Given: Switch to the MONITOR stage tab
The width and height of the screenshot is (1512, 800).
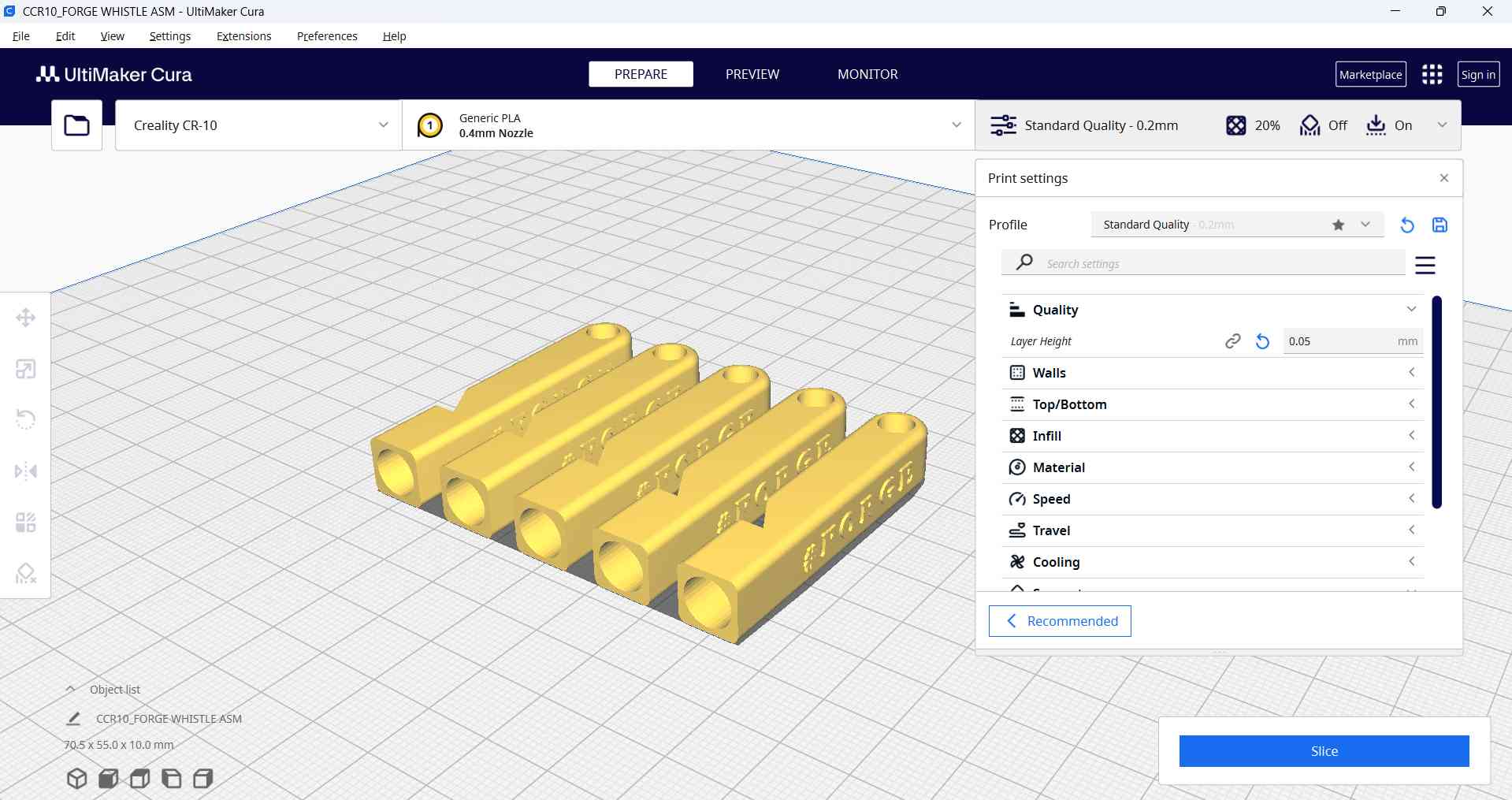Looking at the screenshot, I should coord(867,74).
